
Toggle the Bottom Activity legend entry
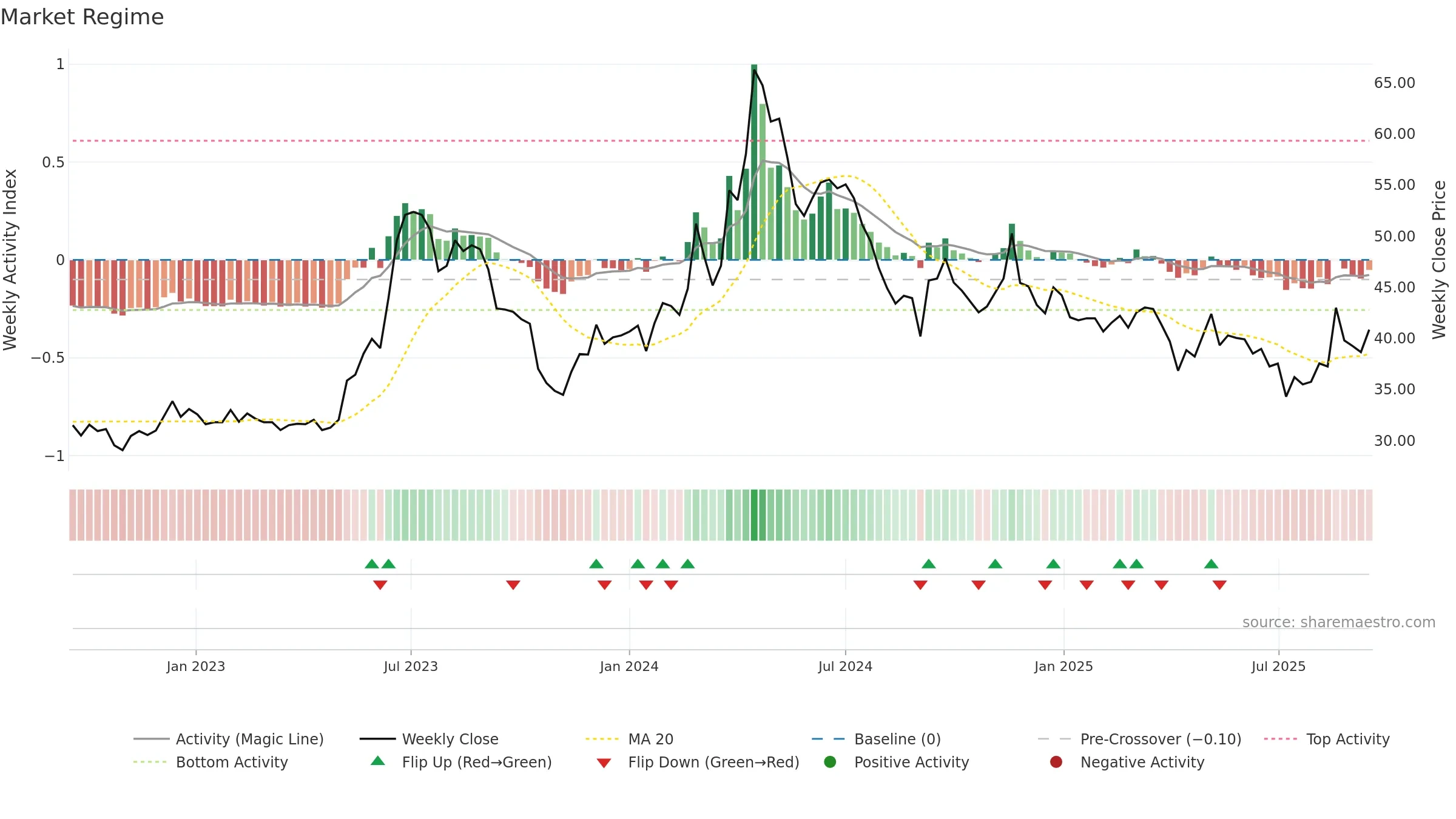(x=211, y=762)
